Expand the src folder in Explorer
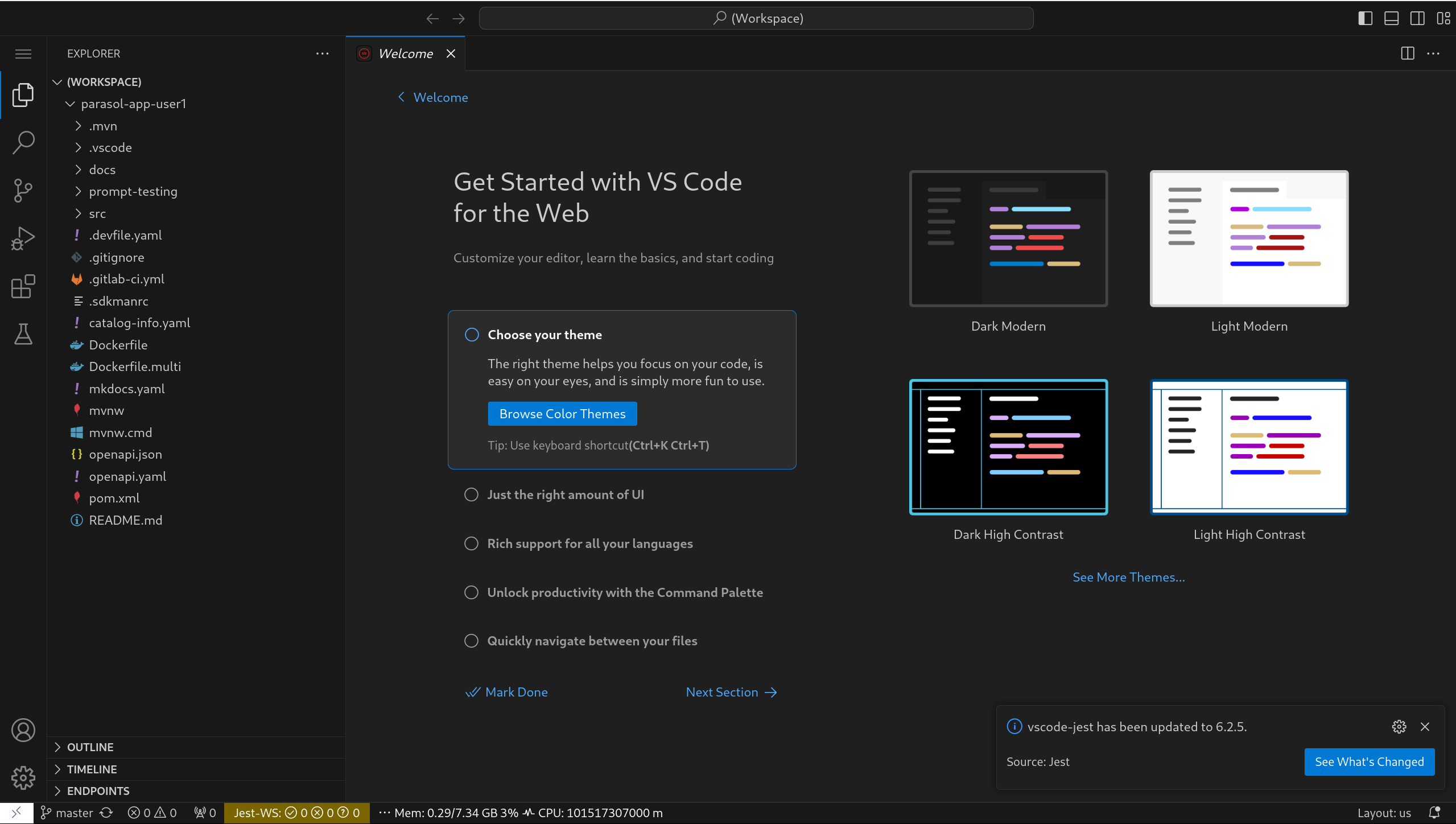The width and height of the screenshot is (1456, 824). (x=97, y=213)
